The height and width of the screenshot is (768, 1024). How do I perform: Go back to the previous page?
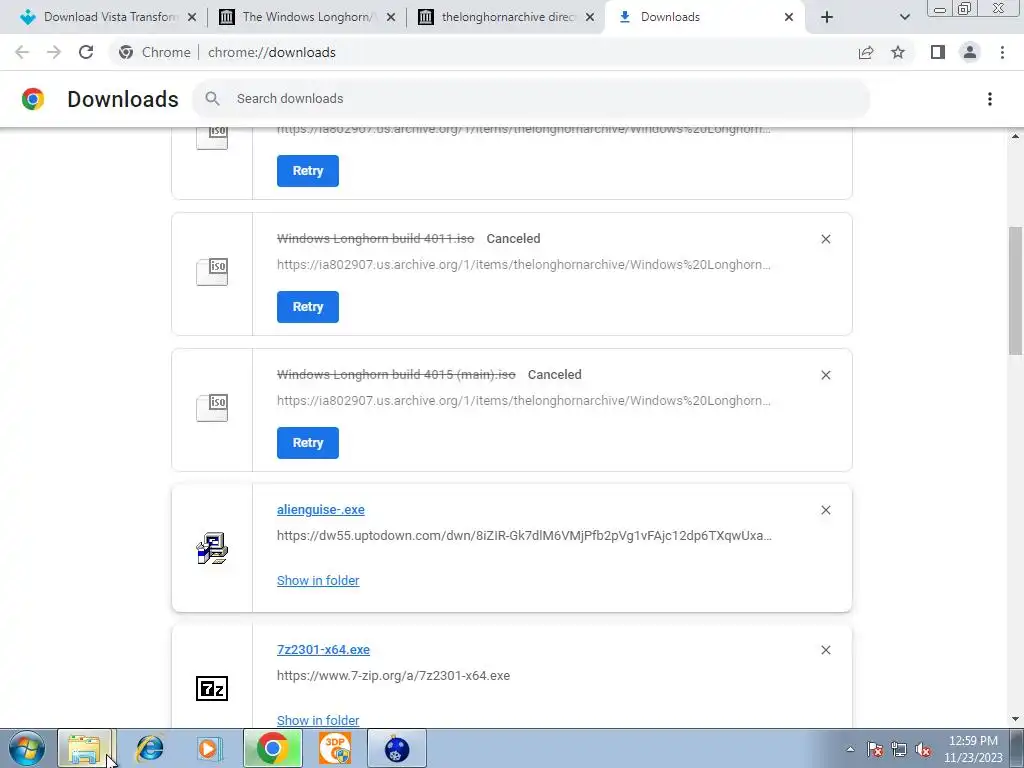pos(22,52)
